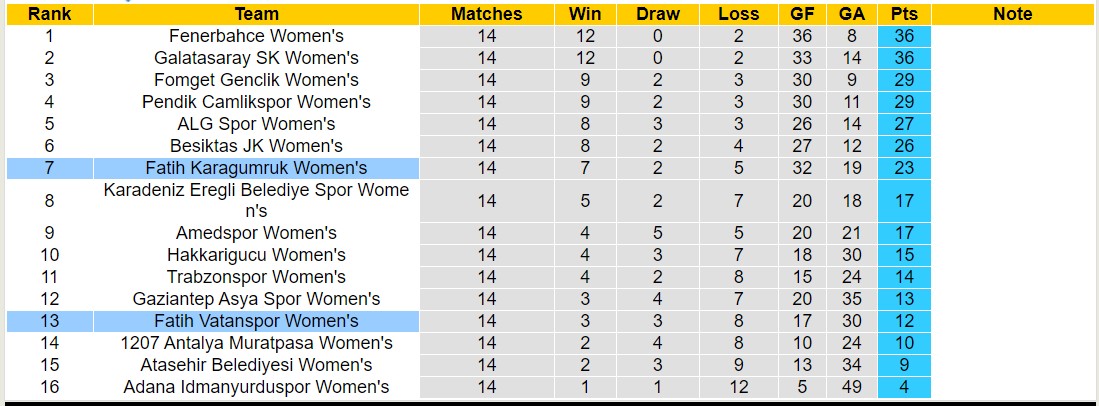Open Fenerbahce Women's team link
Image resolution: width=1099 pixels, height=406 pixels.
(x=256, y=36)
